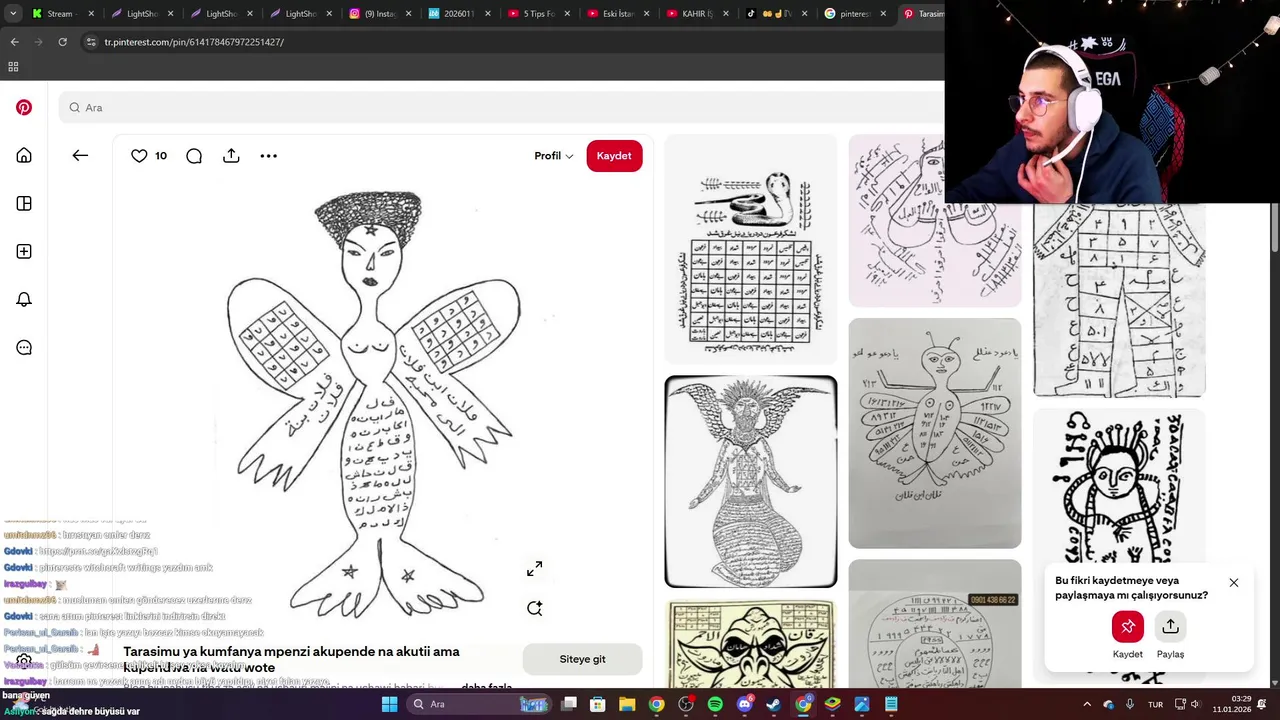Click the browser back arrow
Image resolution: width=1280 pixels, height=720 pixels.
(x=14, y=42)
